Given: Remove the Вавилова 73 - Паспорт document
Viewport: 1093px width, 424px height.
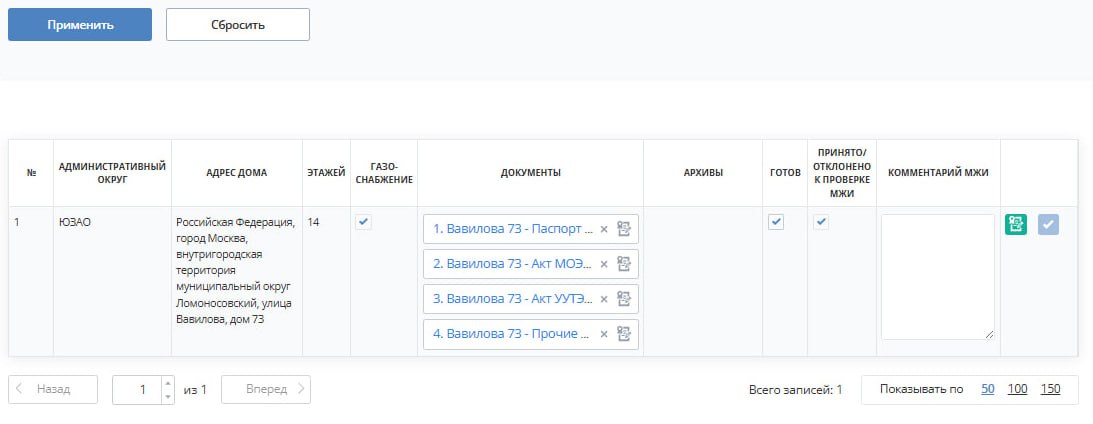Looking at the screenshot, I should [x=604, y=229].
